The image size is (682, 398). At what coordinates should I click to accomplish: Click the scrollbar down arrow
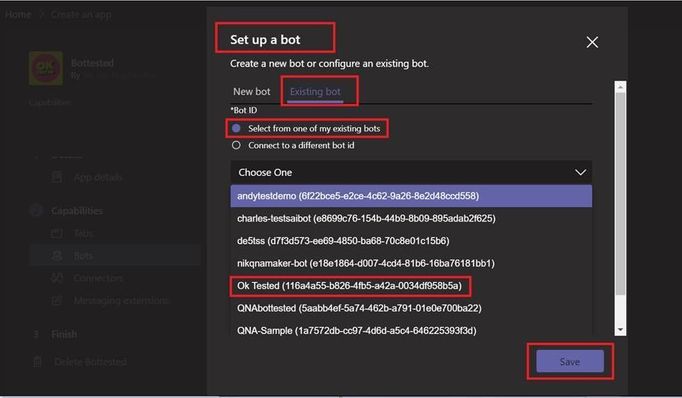pos(620,330)
